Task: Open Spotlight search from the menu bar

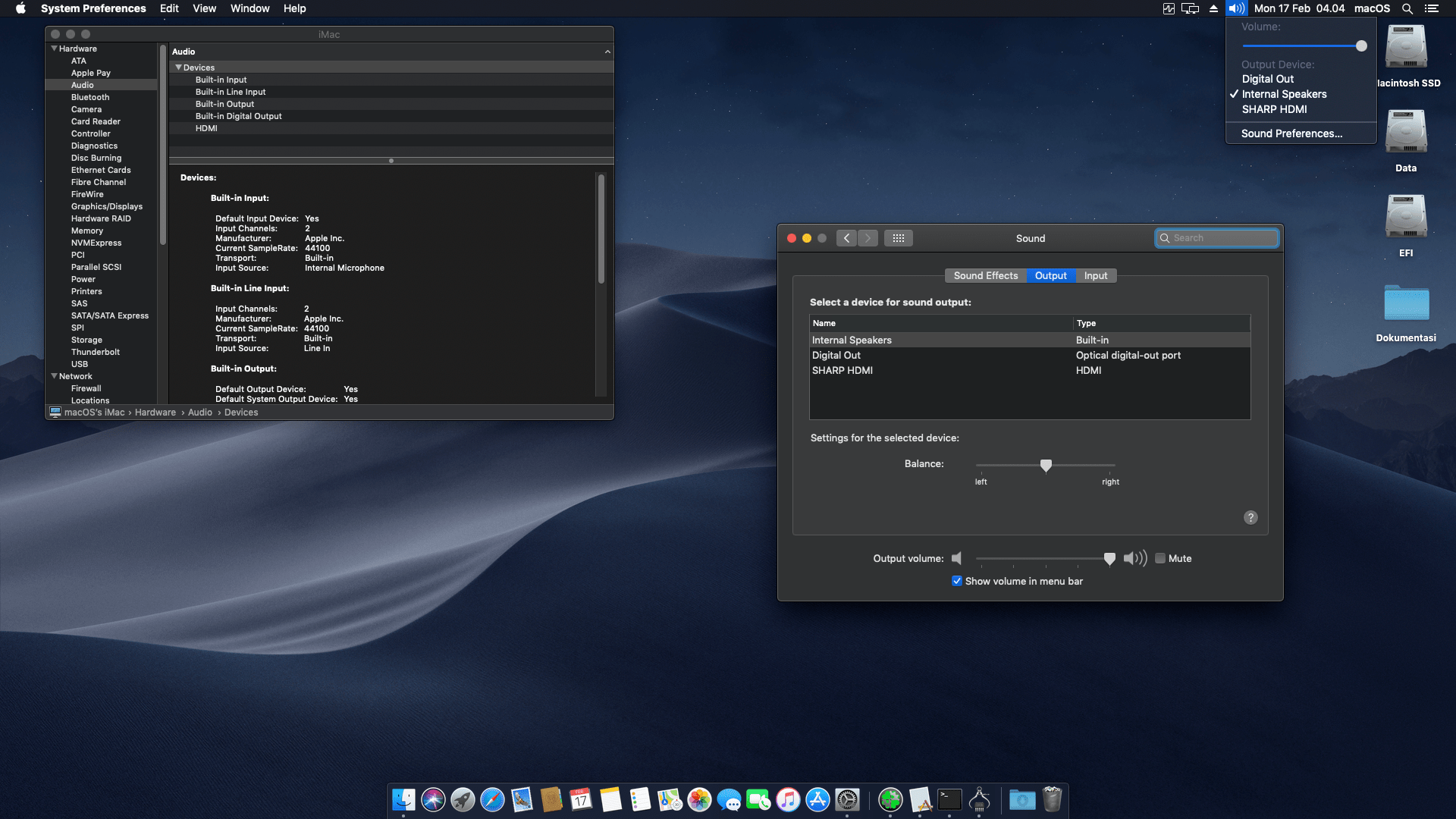Action: (1407, 8)
